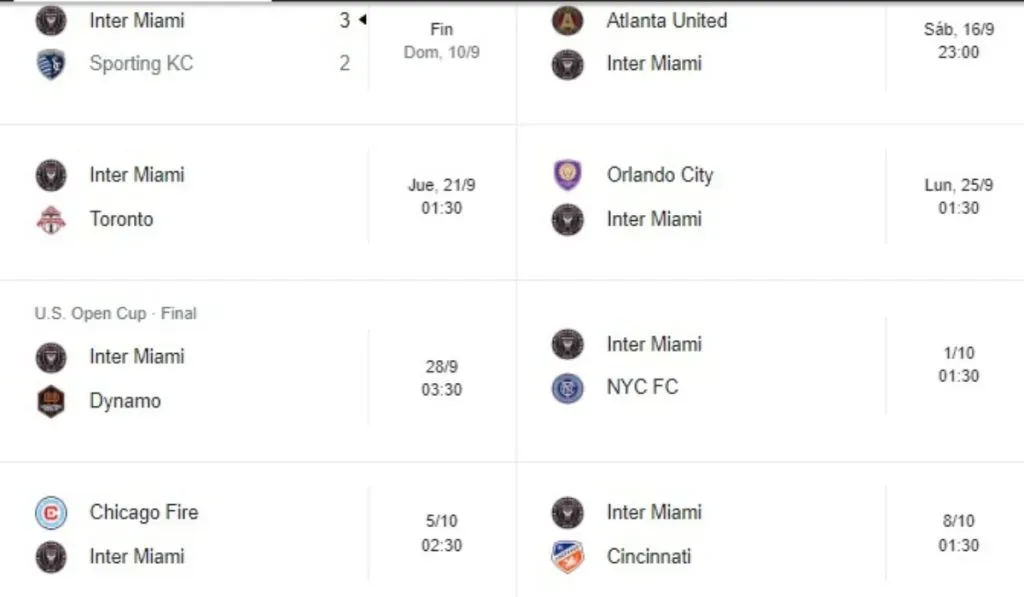Select the NYC FC team name
Image resolution: width=1024 pixels, height=597 pixels.
[642, 387]
